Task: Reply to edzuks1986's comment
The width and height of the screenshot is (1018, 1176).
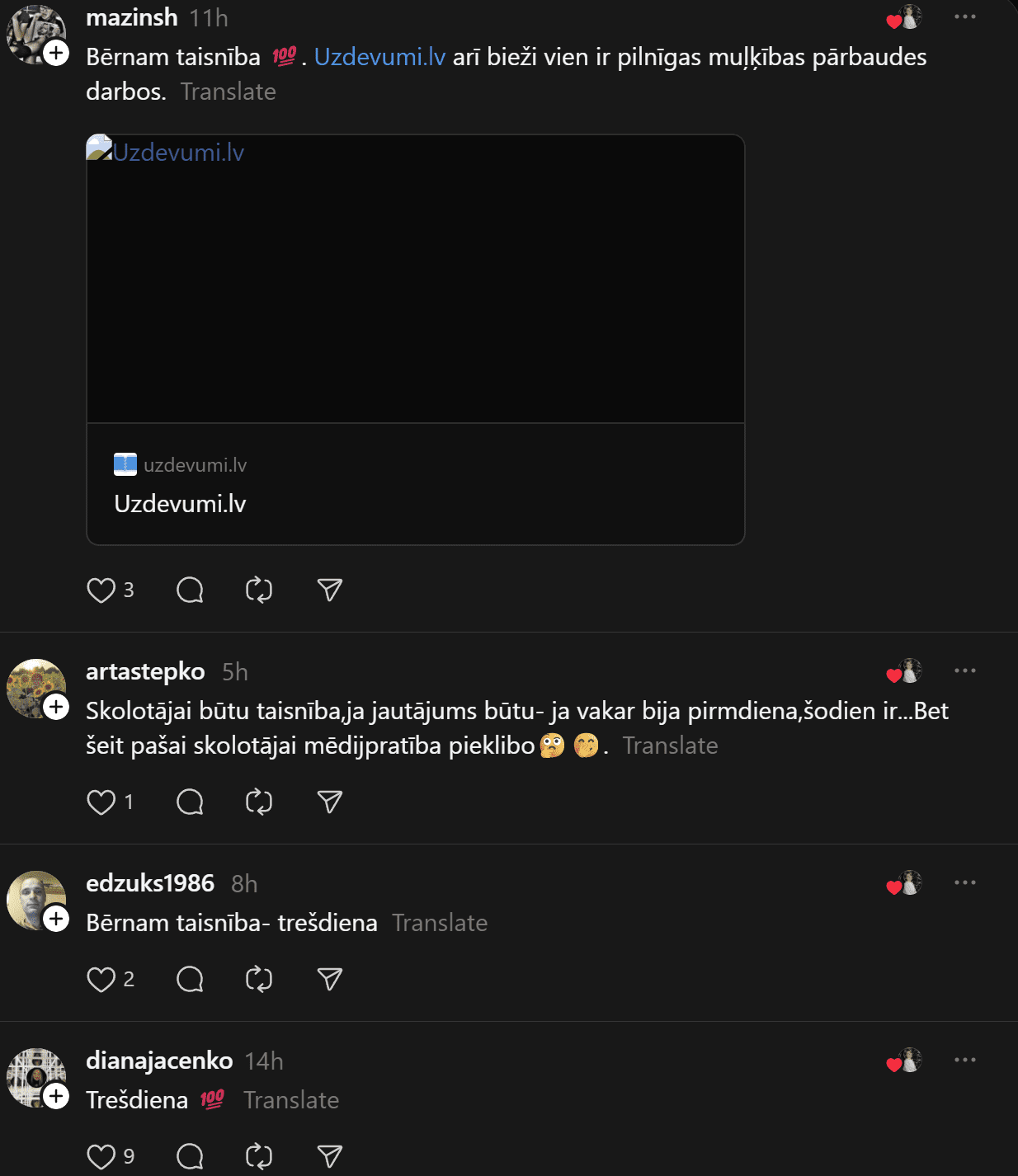Action: pos(190,979)
